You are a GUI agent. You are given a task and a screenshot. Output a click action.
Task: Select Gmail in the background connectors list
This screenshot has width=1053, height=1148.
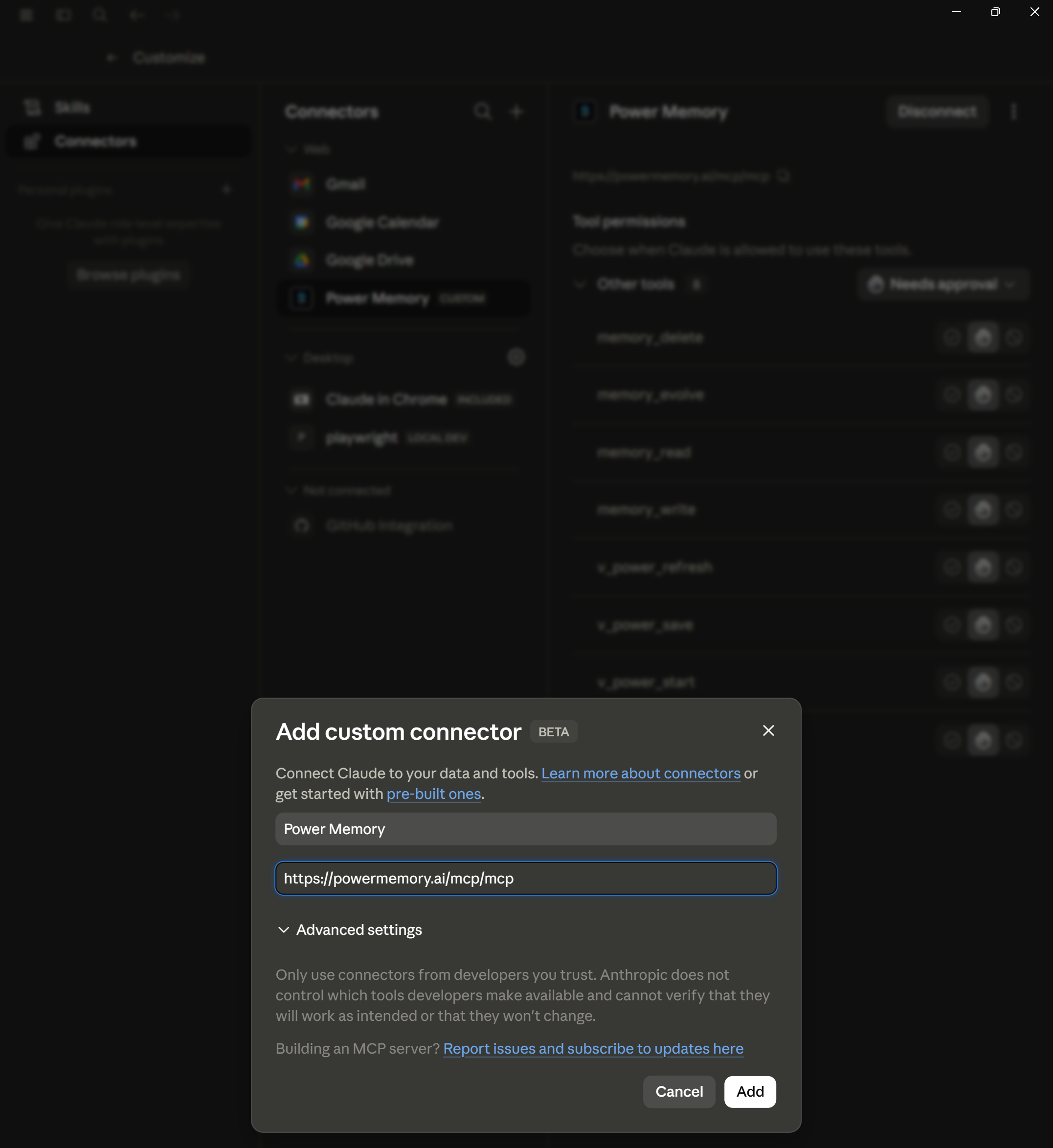pyautogui.click(x=403, y=184)
